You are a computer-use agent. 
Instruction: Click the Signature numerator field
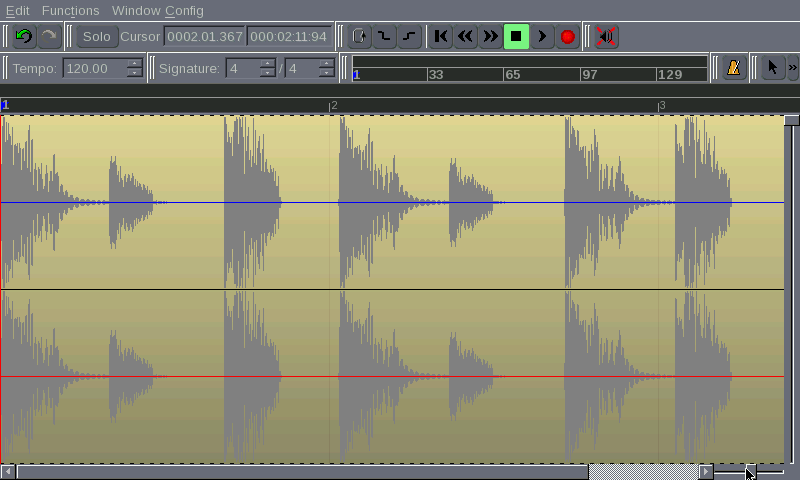242,68
